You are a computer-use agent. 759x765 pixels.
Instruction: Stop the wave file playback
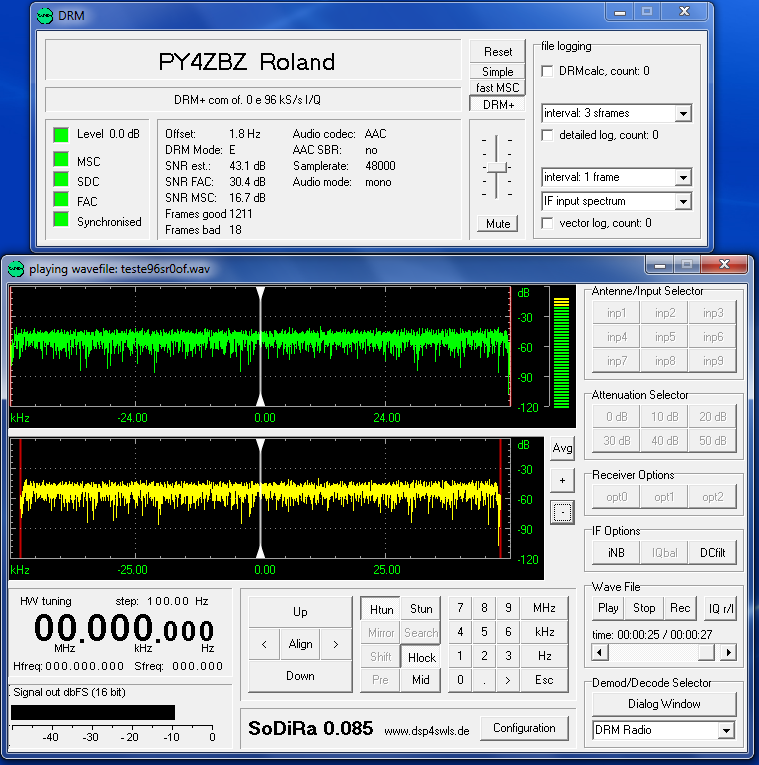tap(644, 608)
